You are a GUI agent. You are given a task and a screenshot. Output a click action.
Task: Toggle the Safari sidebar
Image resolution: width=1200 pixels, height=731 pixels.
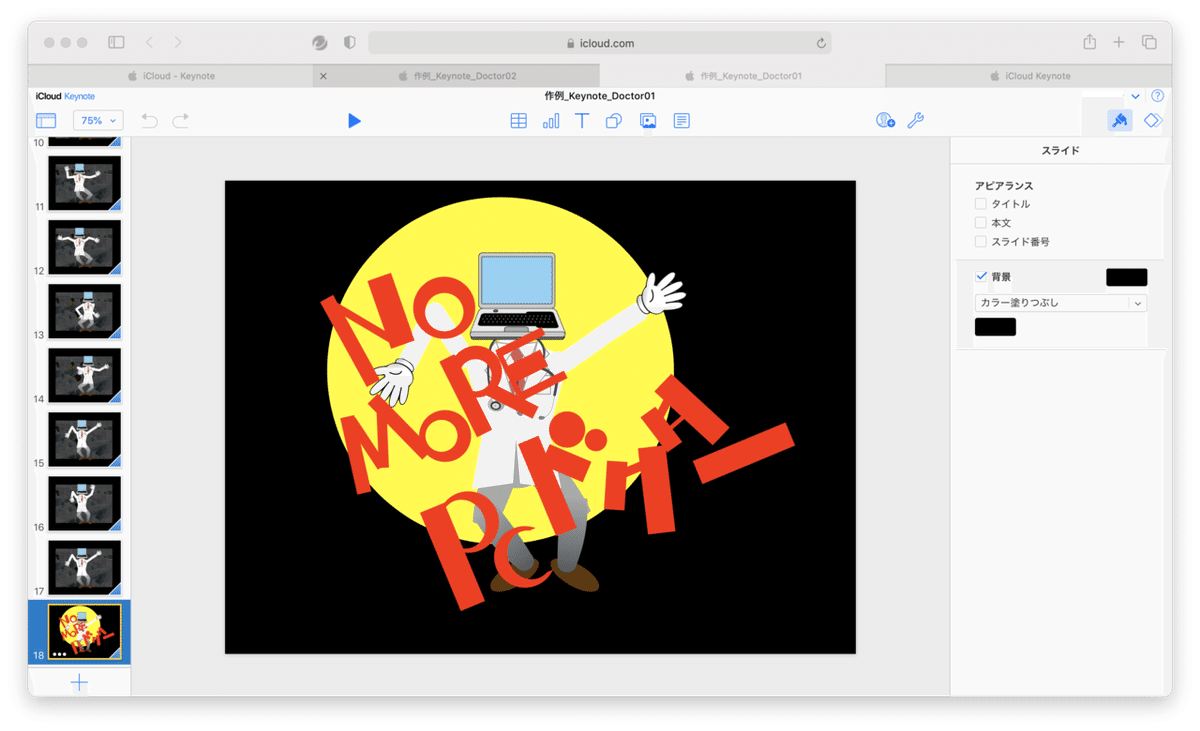click(116, 43)
